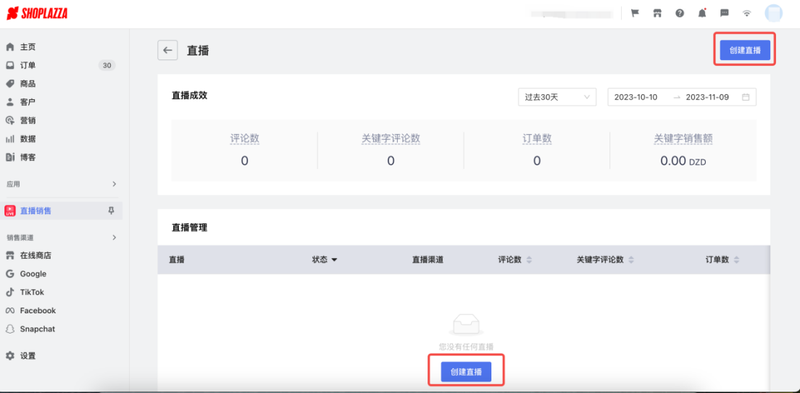This screenshot has width=800, height=393.
Task: Click 创建直播 button in empty list
Action: (466, 372)
